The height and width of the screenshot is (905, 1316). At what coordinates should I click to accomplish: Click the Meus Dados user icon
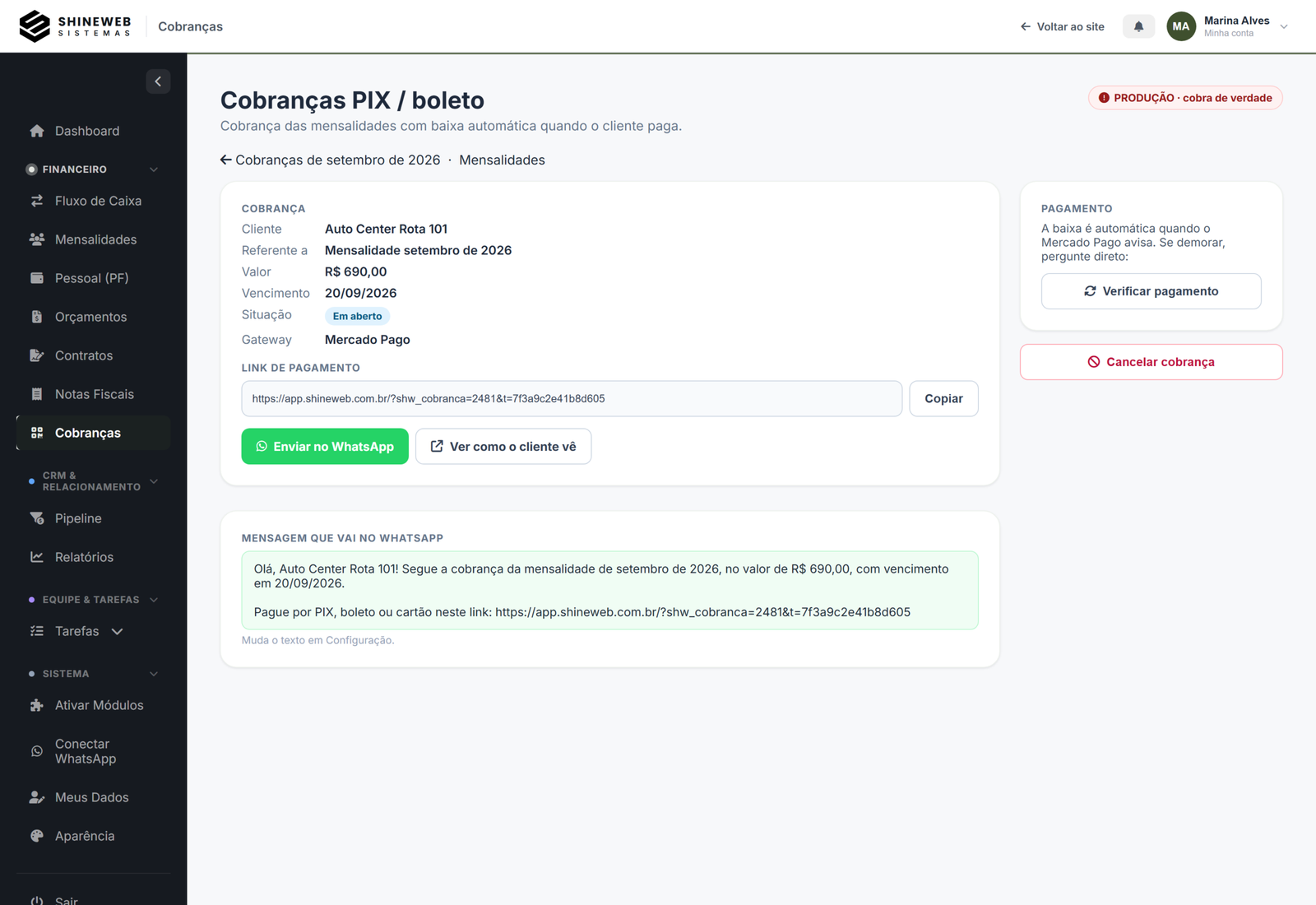(37, 797)
